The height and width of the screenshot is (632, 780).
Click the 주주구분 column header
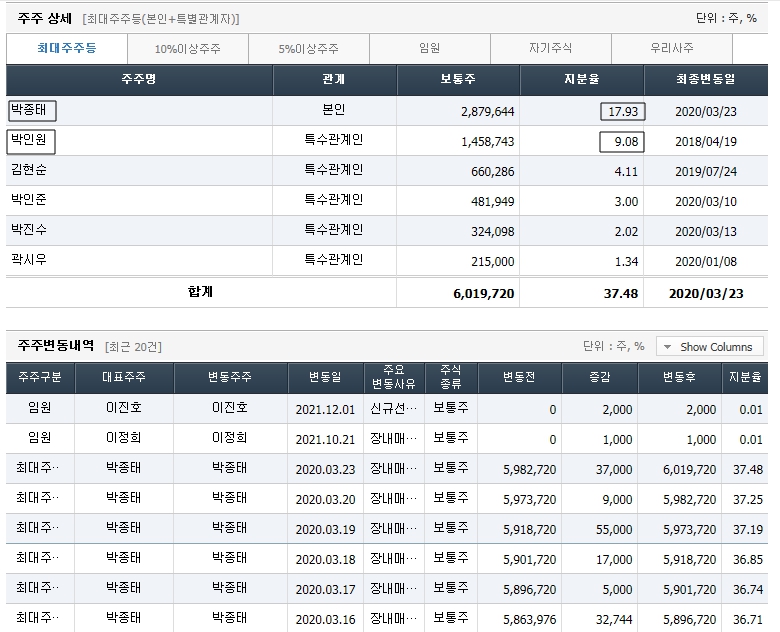coord(40,378)
